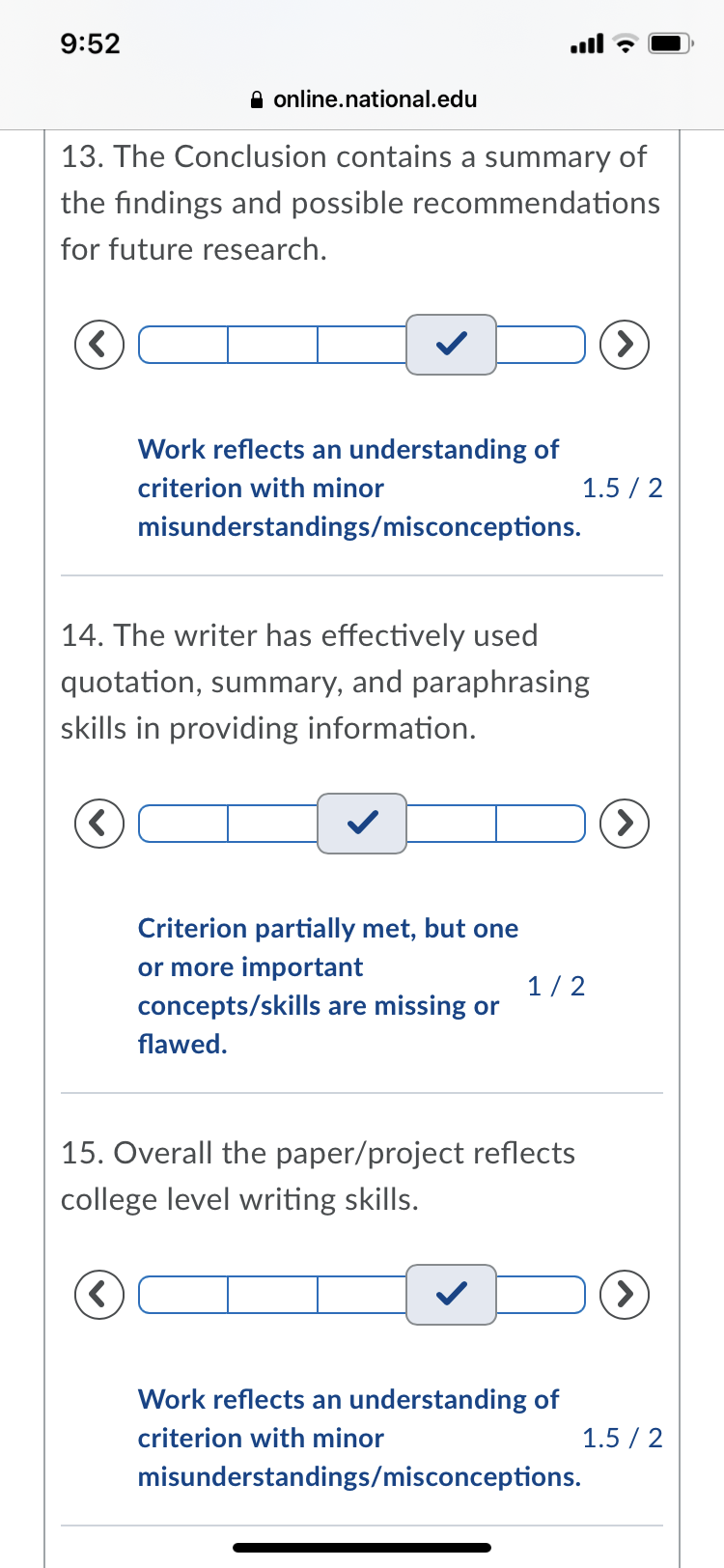Tap the online.national.edu address bar

375,99
